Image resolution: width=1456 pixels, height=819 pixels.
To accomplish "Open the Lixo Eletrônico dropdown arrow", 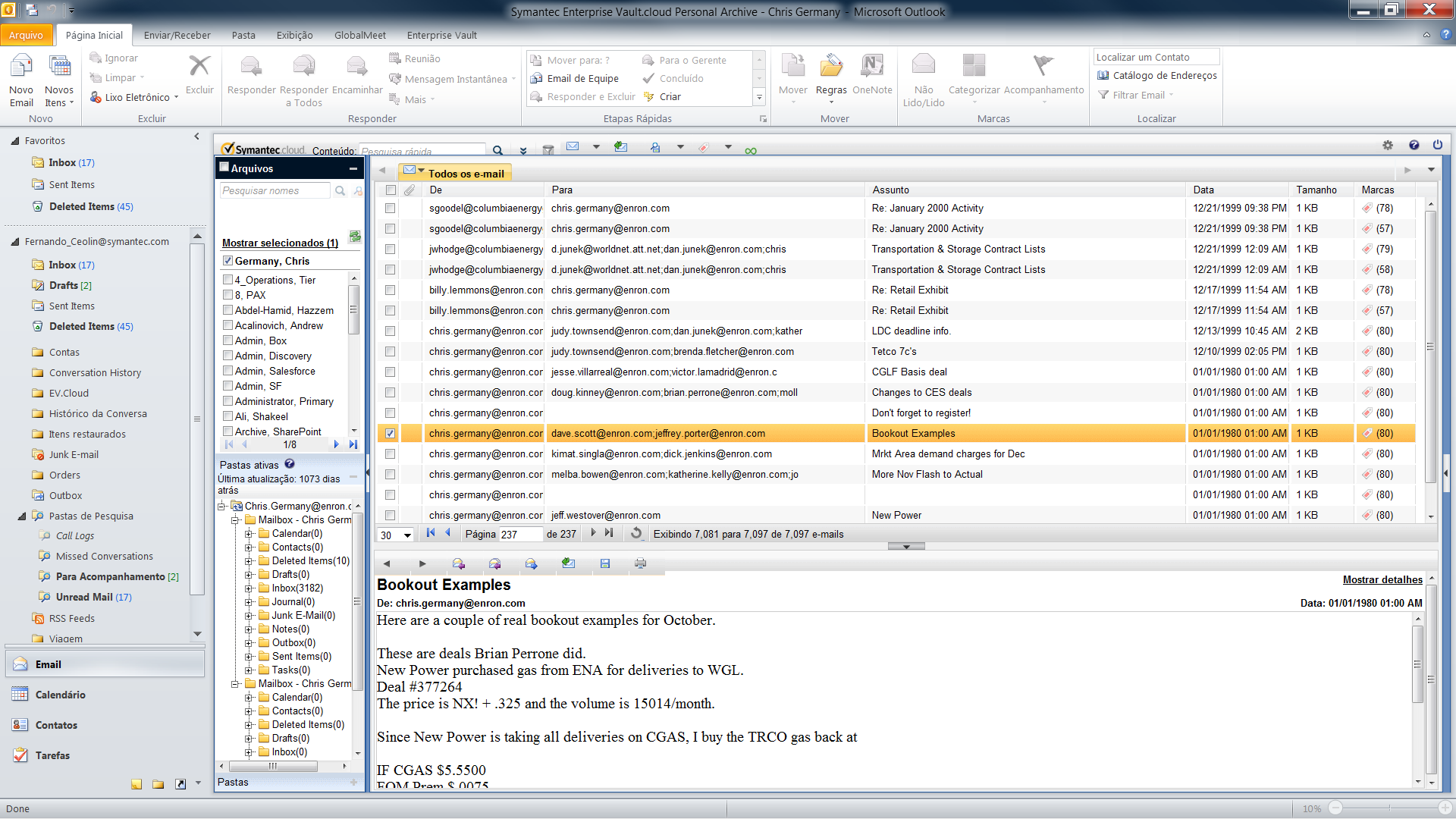I will click(x=176, y=97).
